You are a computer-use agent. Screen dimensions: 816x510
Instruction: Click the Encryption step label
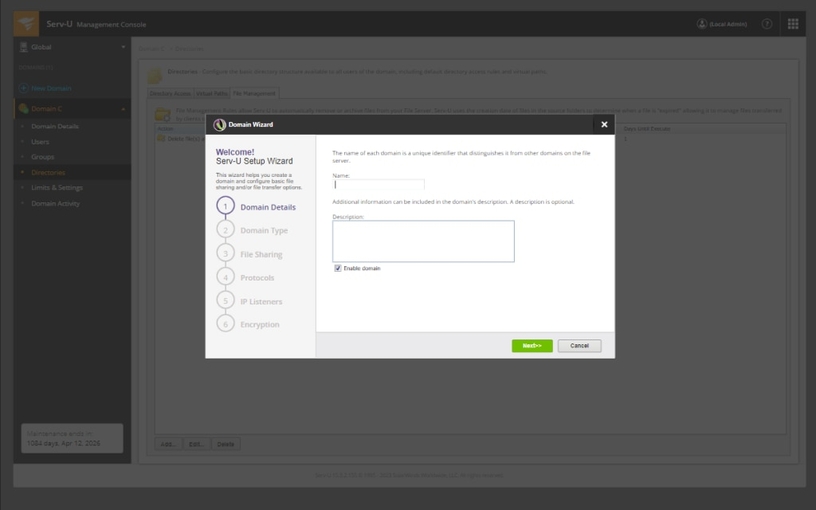(260, 325)
